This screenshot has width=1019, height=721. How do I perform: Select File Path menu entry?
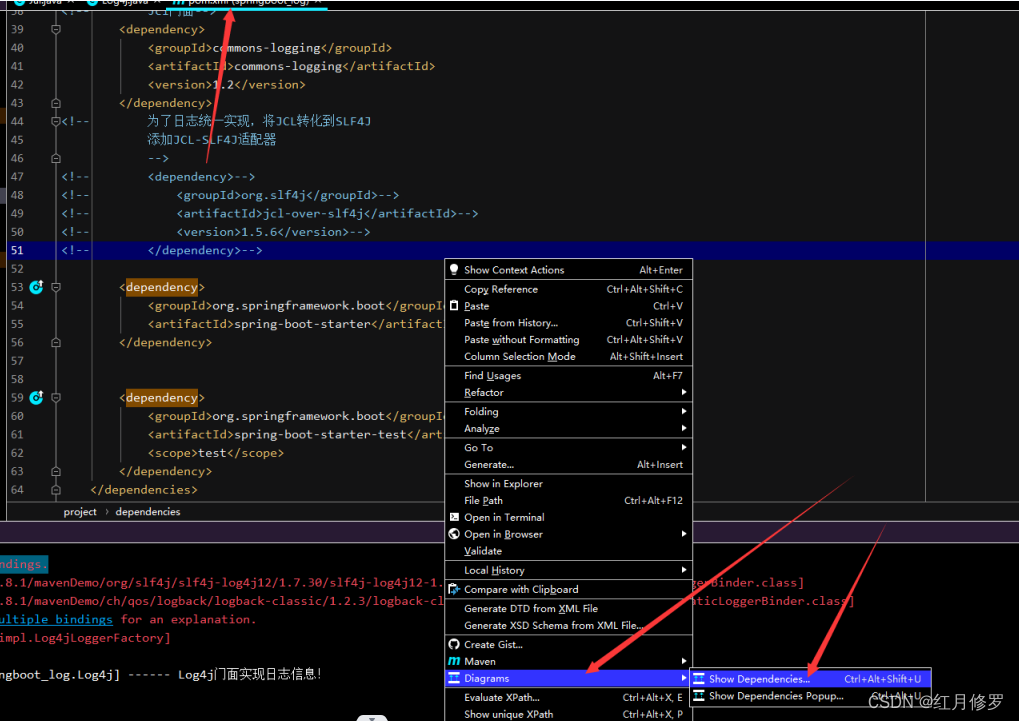[569, 500]
